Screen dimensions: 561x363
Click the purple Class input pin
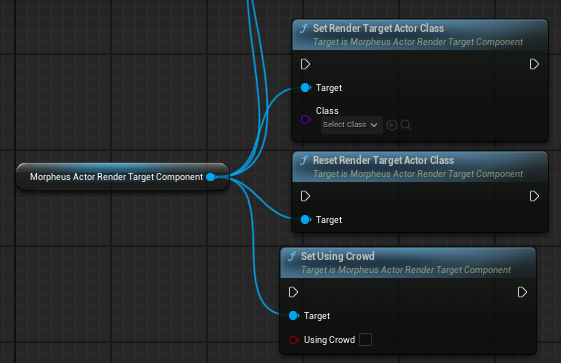click(x=306, y=119)
